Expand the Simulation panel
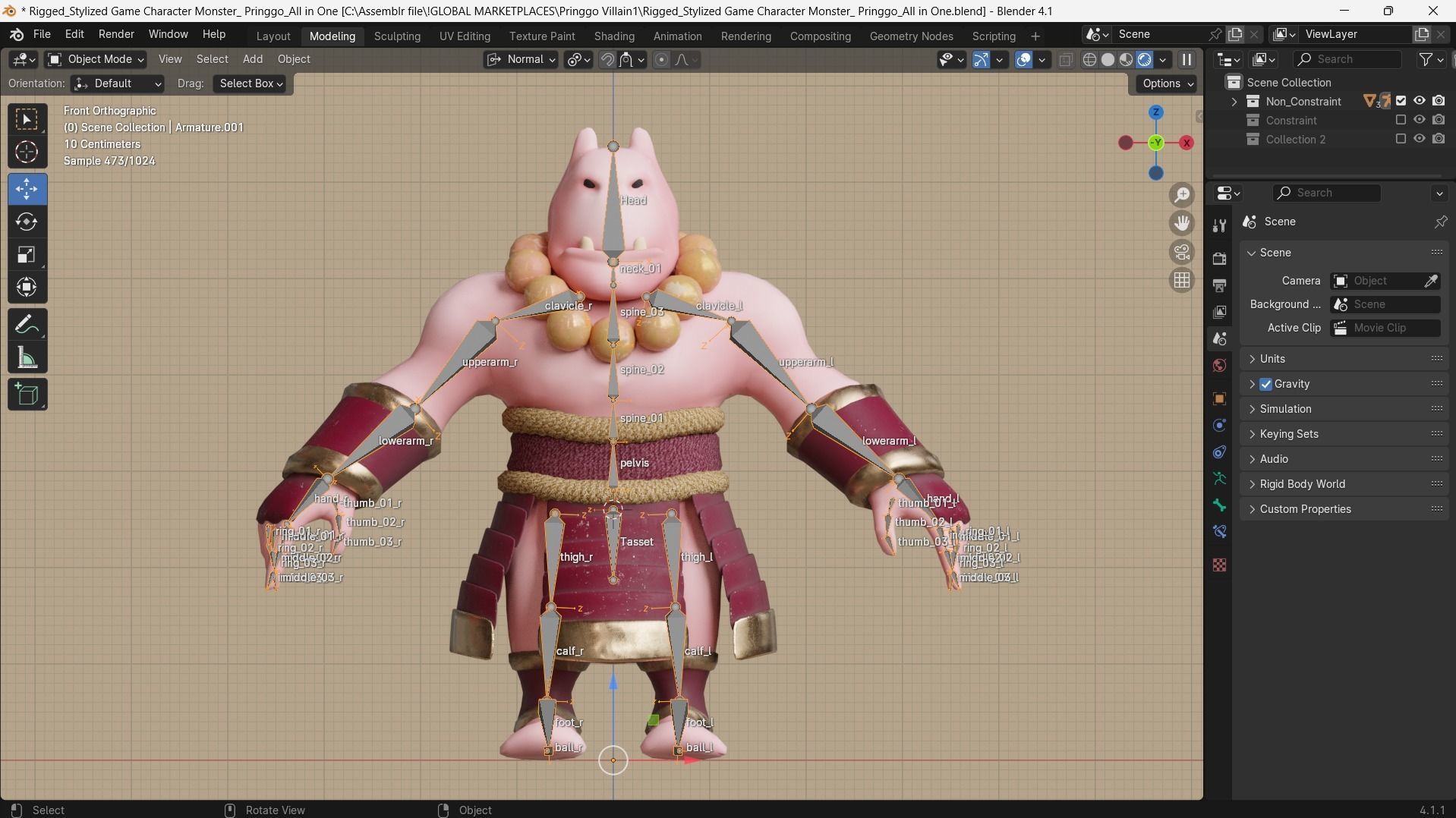Screen dimensions: 1456x818 [x=1344, y=409]
